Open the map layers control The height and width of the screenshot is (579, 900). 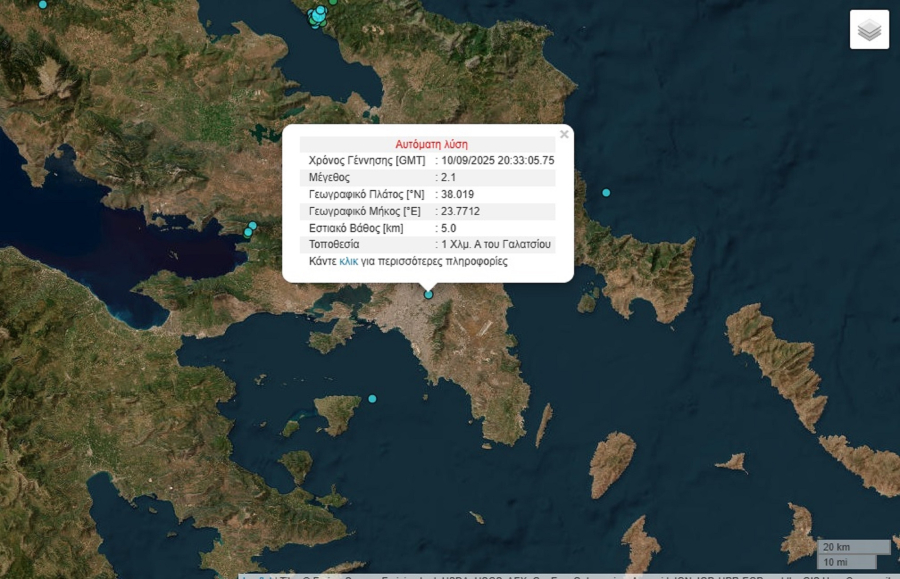point(869,29)
